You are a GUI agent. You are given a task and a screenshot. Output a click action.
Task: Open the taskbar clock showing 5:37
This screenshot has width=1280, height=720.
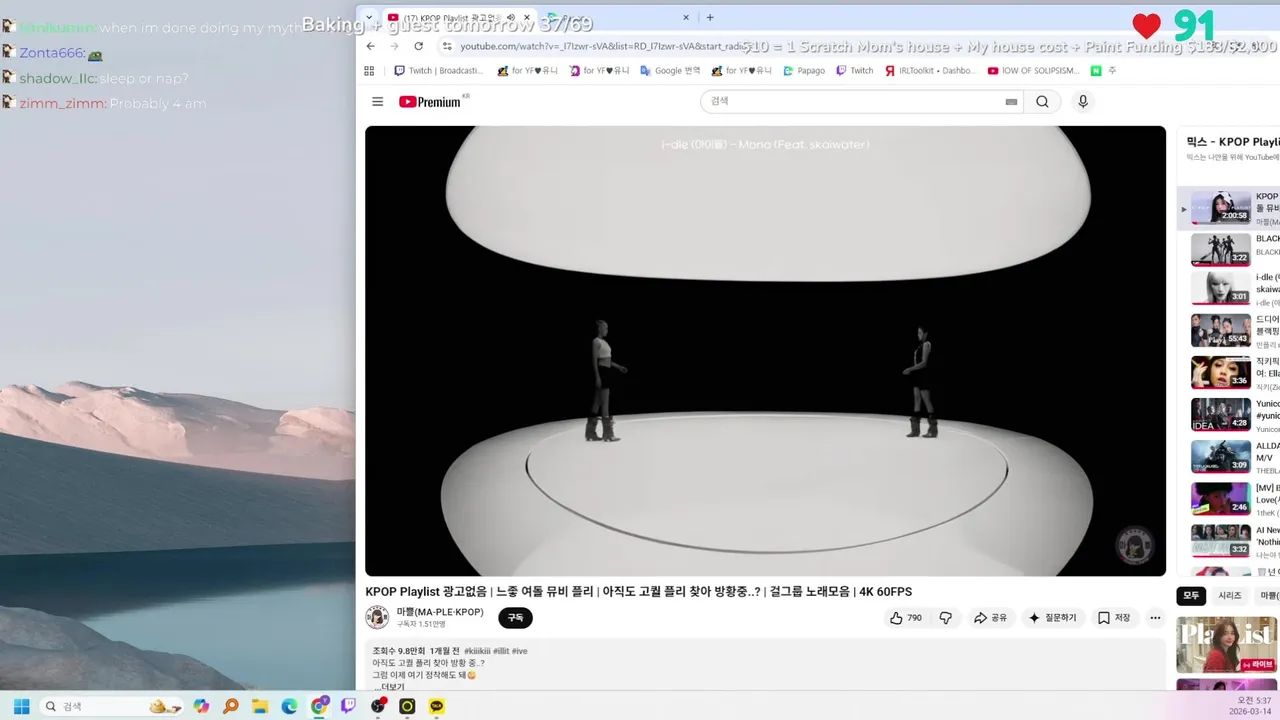(1252, 706)
